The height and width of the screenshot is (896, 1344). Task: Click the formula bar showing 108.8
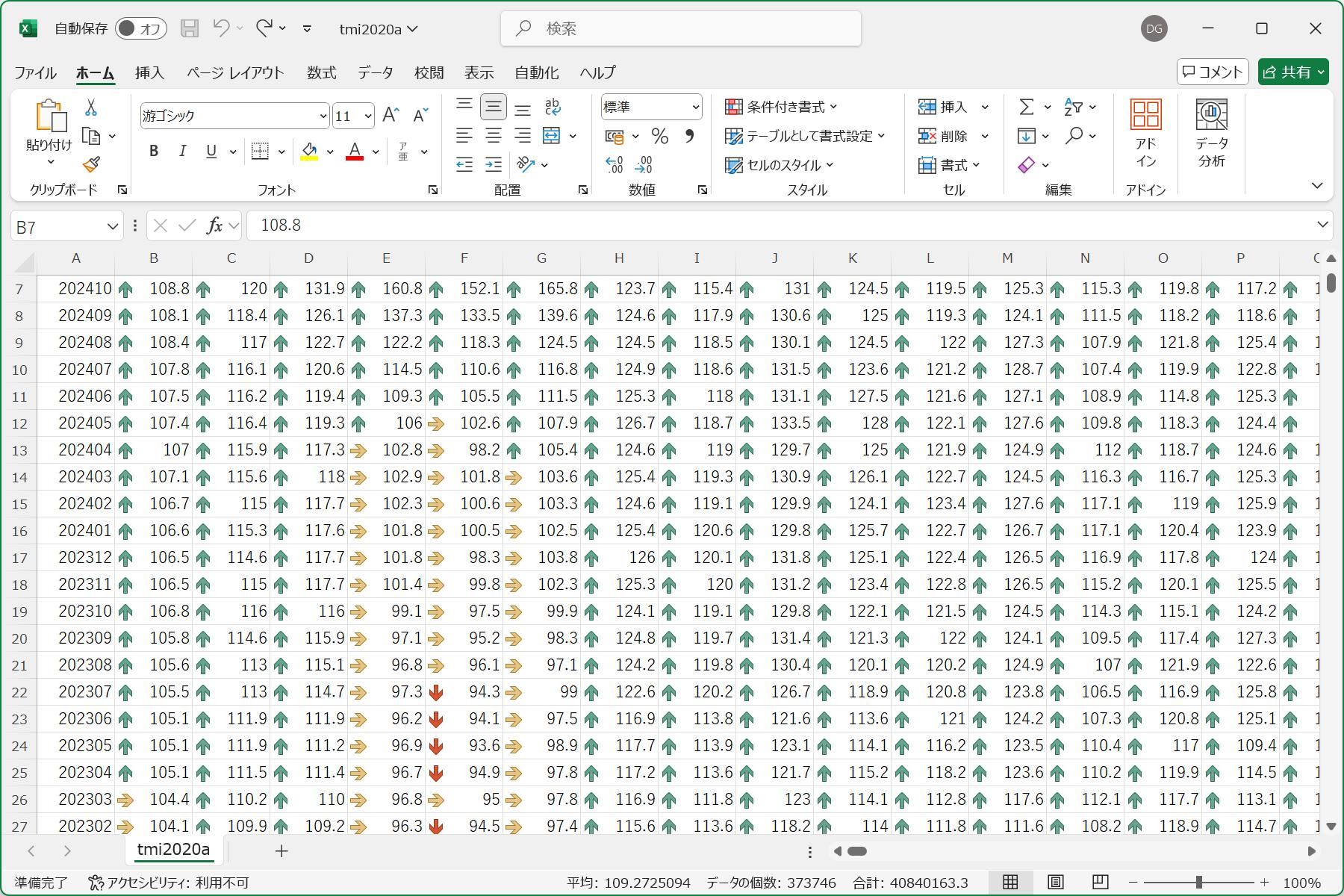780,225
